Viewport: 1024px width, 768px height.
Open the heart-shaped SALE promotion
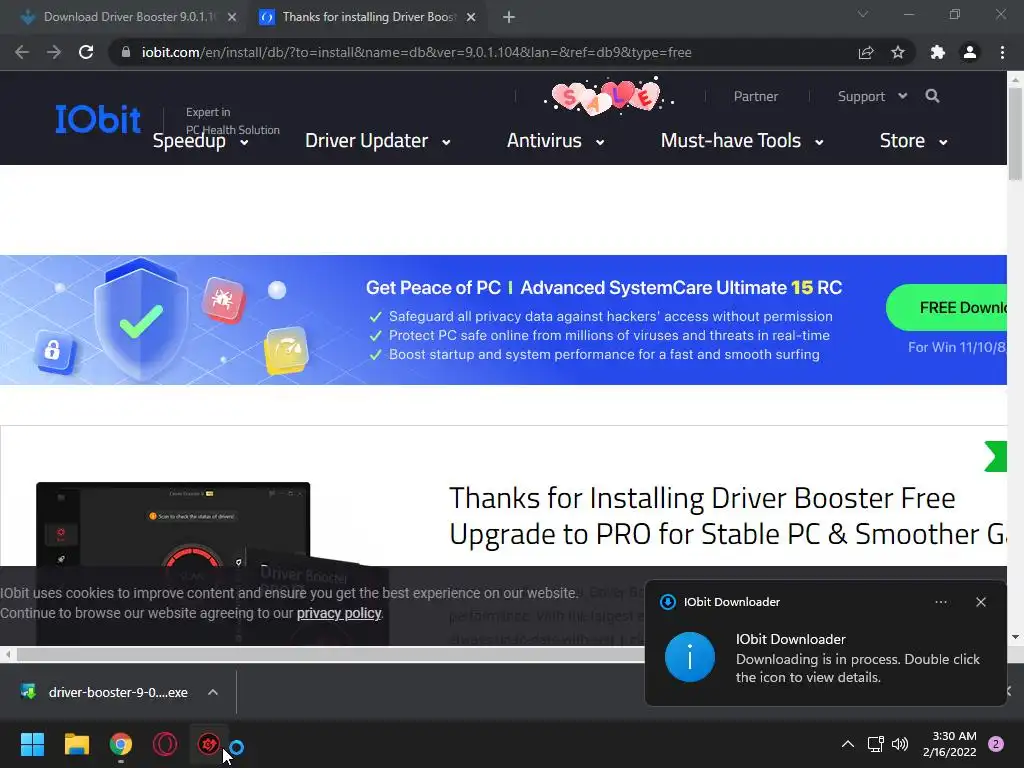pos(608,96)
